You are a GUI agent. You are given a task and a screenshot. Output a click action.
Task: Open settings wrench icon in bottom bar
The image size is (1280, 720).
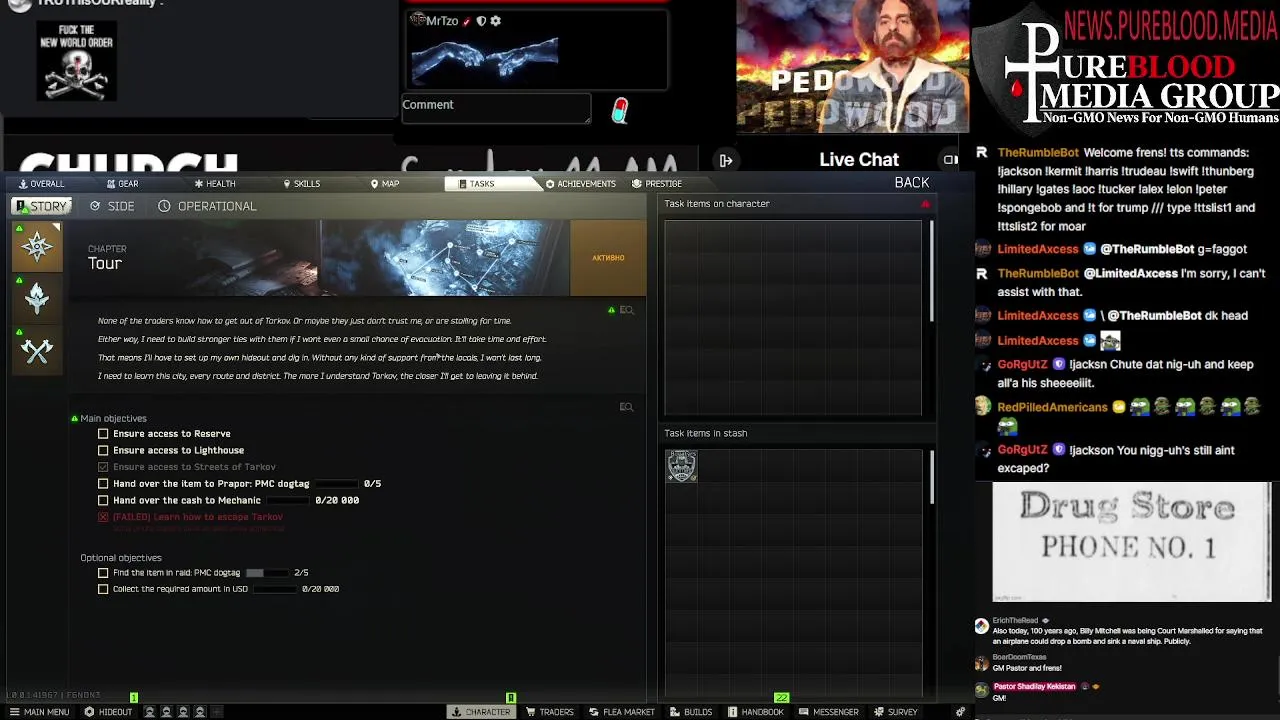pos(960,712)
